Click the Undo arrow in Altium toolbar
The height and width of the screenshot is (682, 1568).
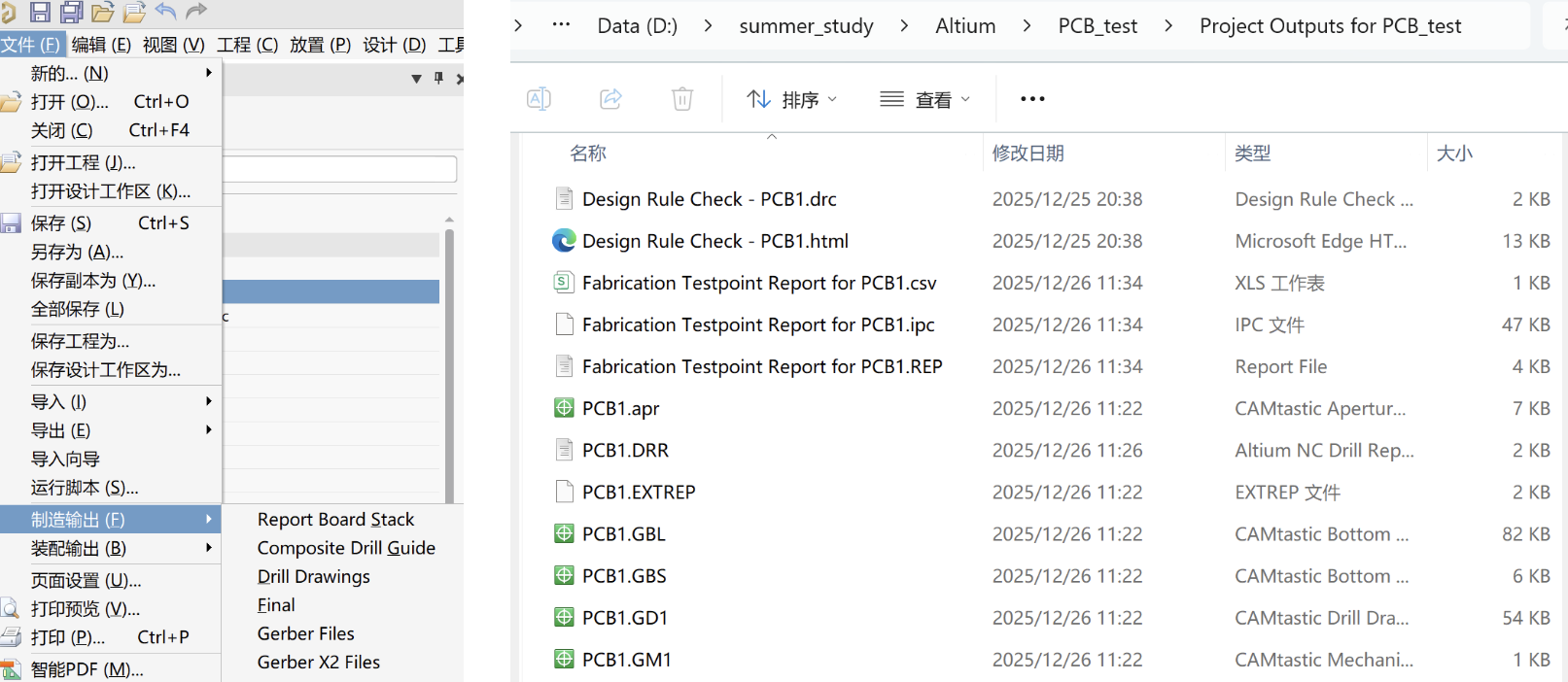pyautogui.click(x=165, y=12)
